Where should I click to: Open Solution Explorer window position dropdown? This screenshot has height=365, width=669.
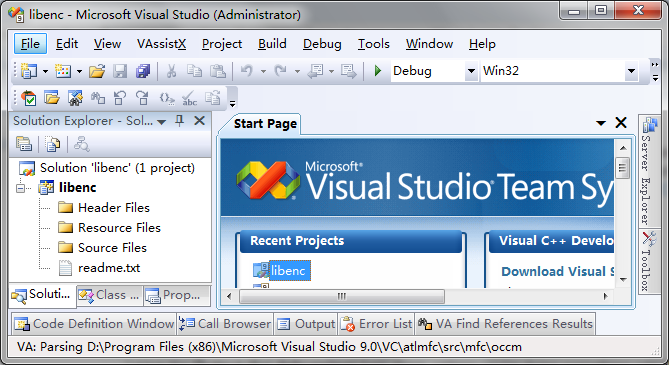pyautogui.click(x=161, y=122)
